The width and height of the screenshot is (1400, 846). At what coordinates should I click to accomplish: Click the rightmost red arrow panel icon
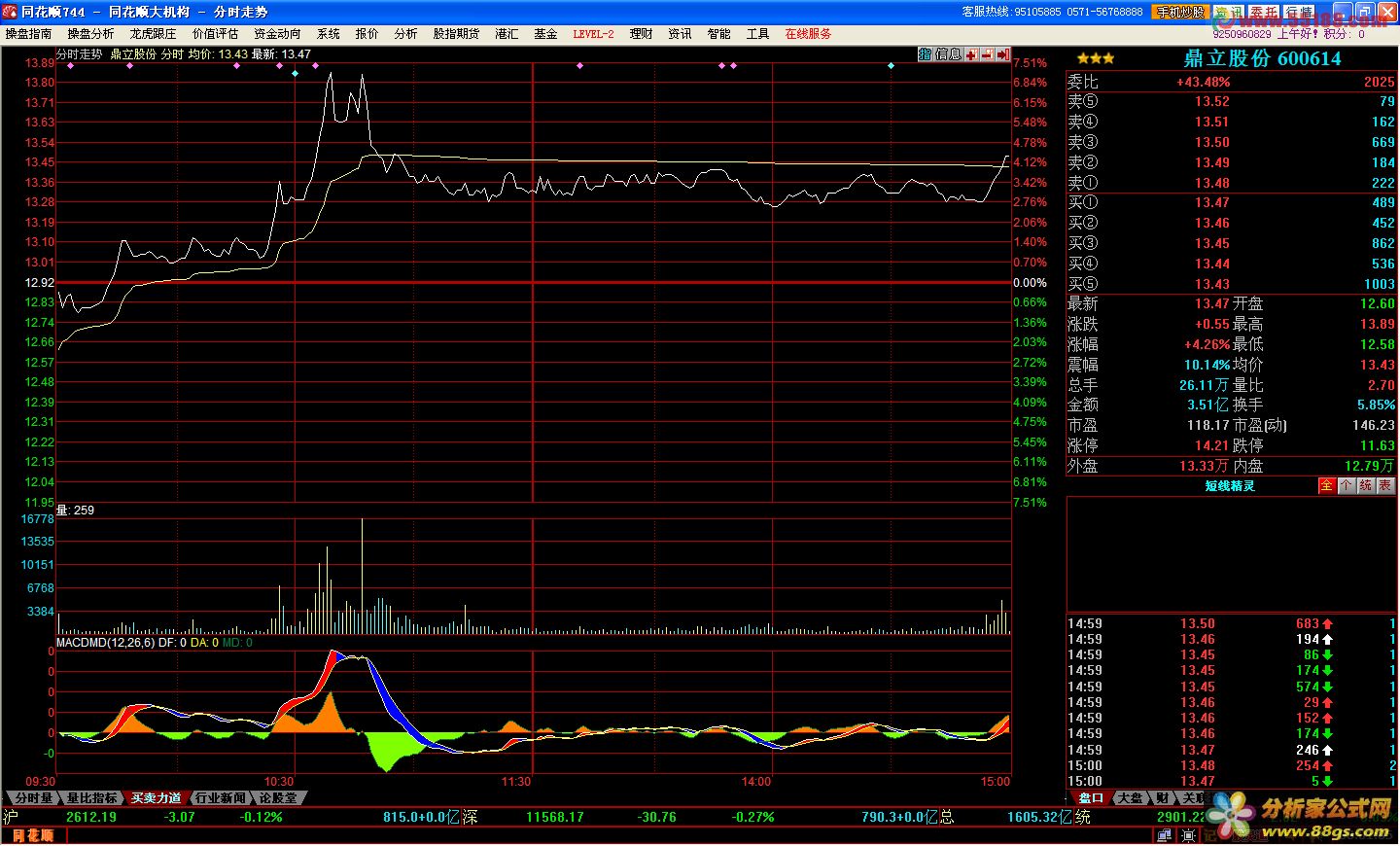coord(1004,54)
